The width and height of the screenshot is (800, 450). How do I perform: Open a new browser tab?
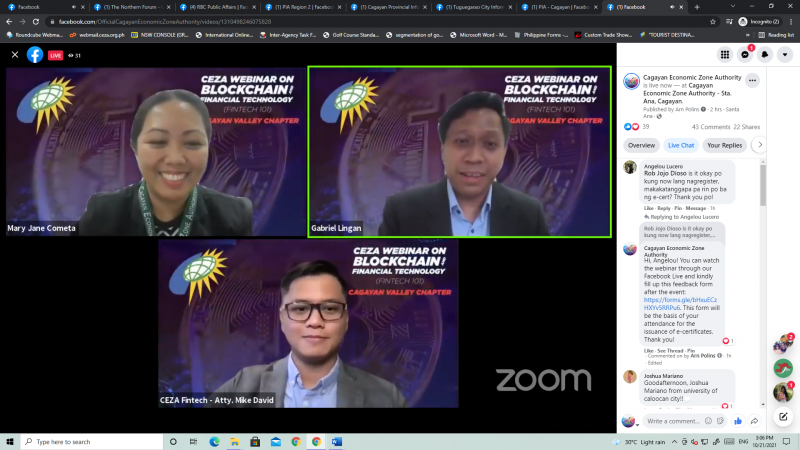tap(697, 7)
